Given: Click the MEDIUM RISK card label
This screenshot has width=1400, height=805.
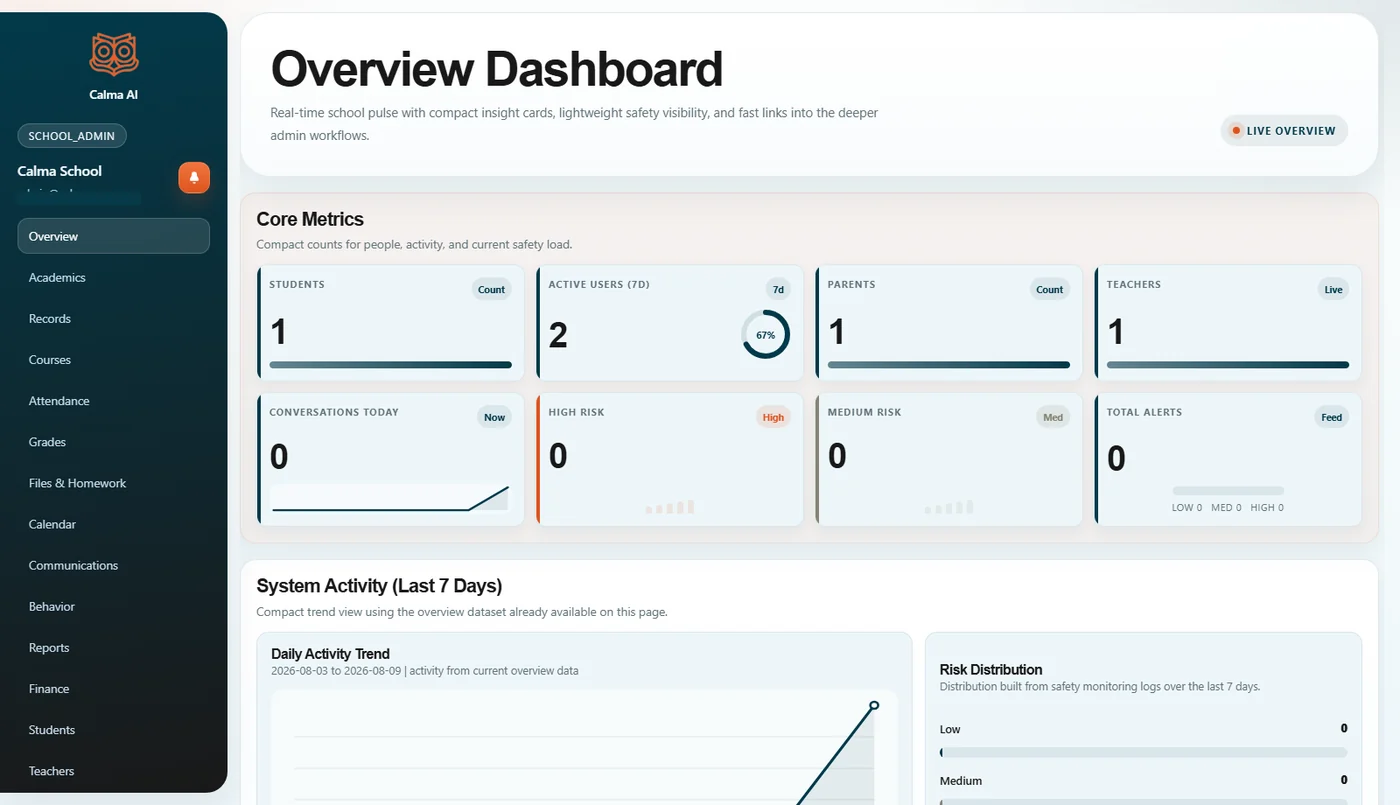Looking at the screenshot, I should tap(863, 412).
